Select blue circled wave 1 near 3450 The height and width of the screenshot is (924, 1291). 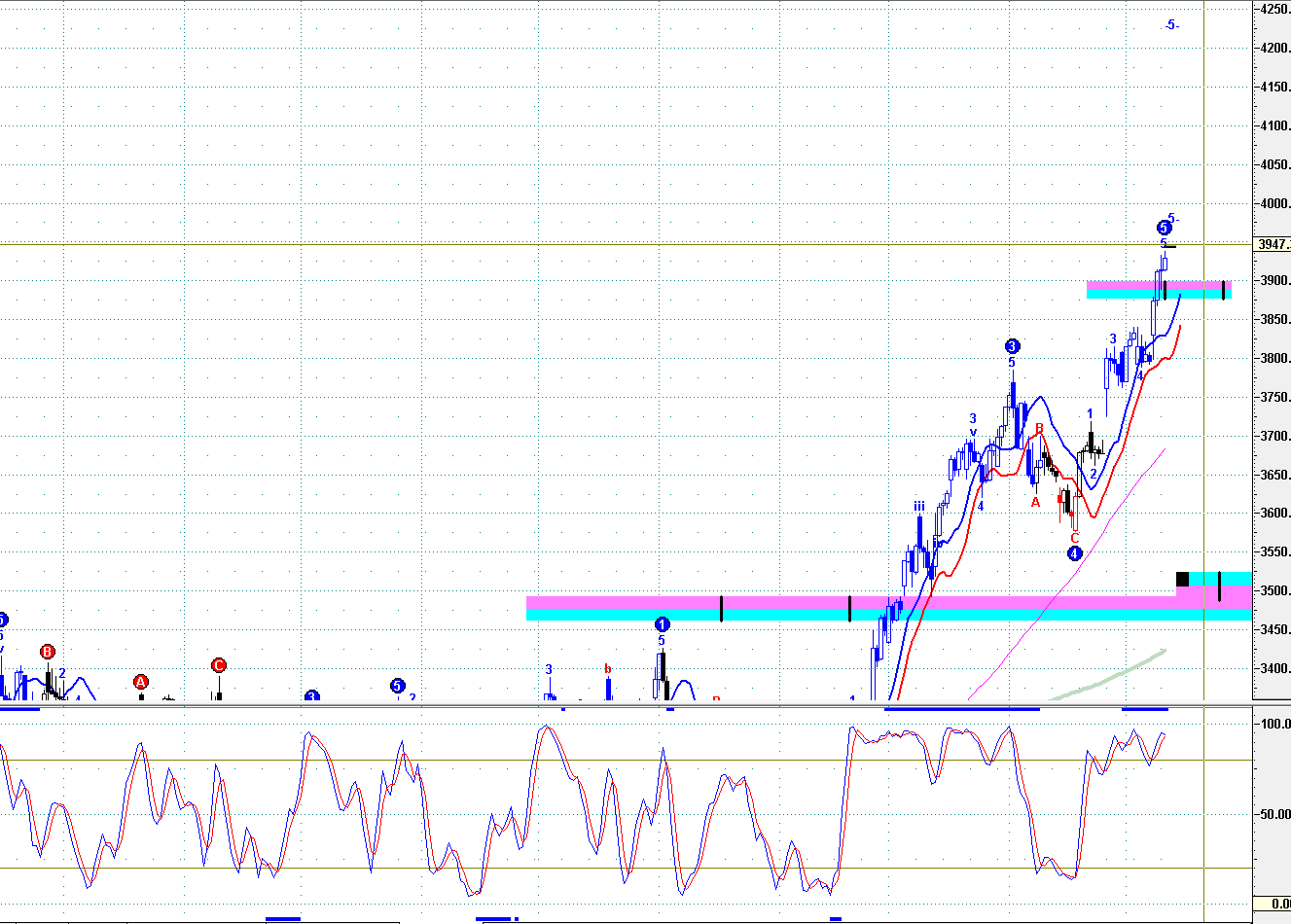point(662,624)
